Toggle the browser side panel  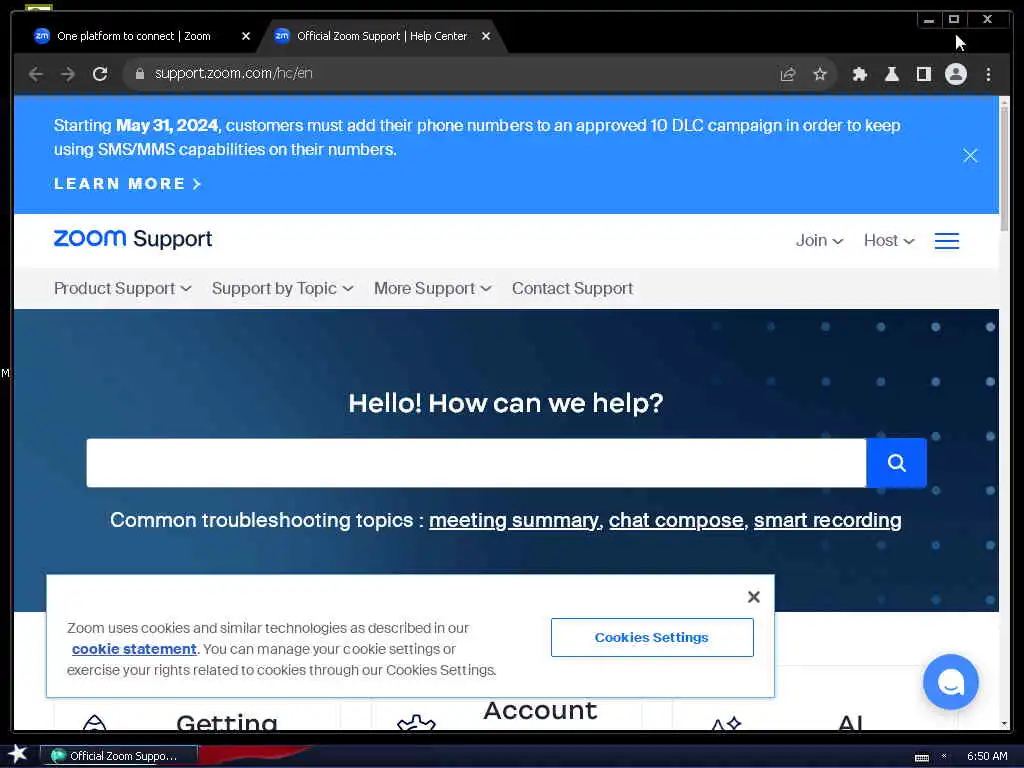(x=923, y=74)
